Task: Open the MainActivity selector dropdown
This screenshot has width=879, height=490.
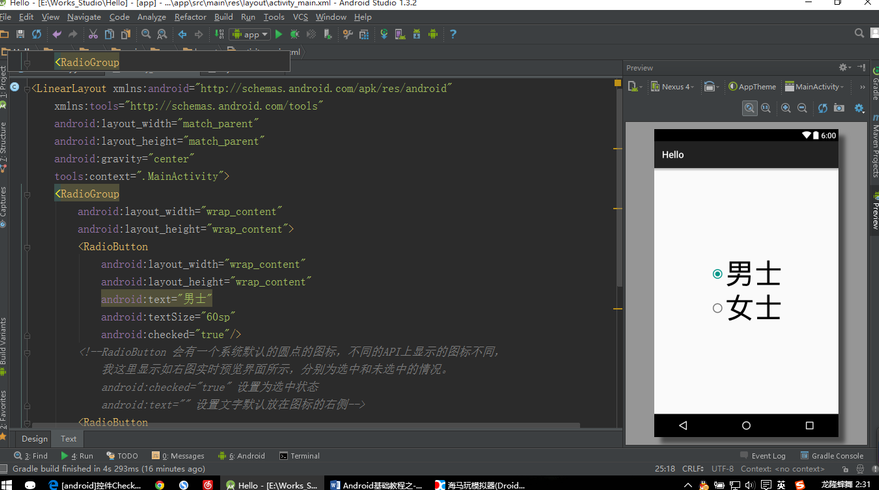Action: (x=814, y=86)
